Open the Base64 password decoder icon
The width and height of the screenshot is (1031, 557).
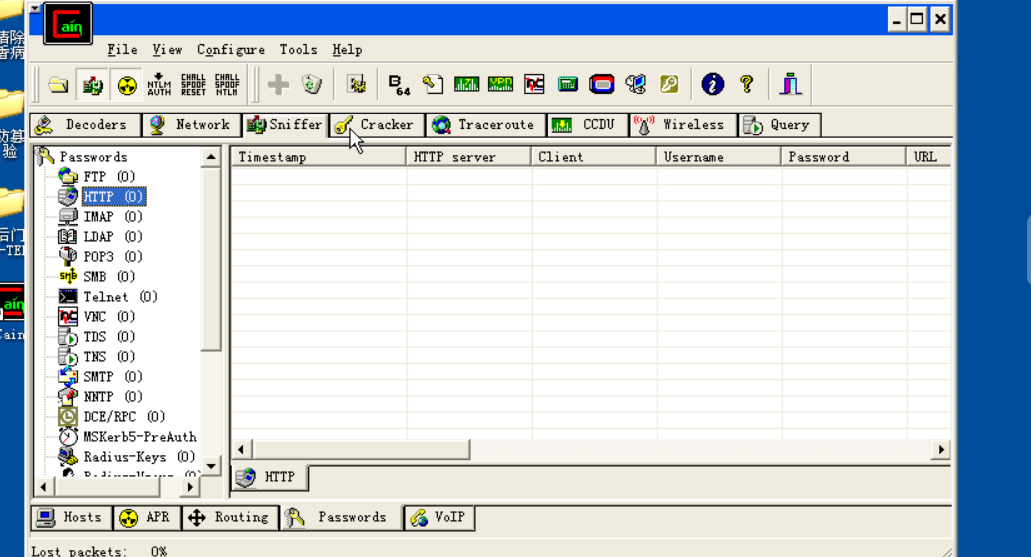point(399,84)
